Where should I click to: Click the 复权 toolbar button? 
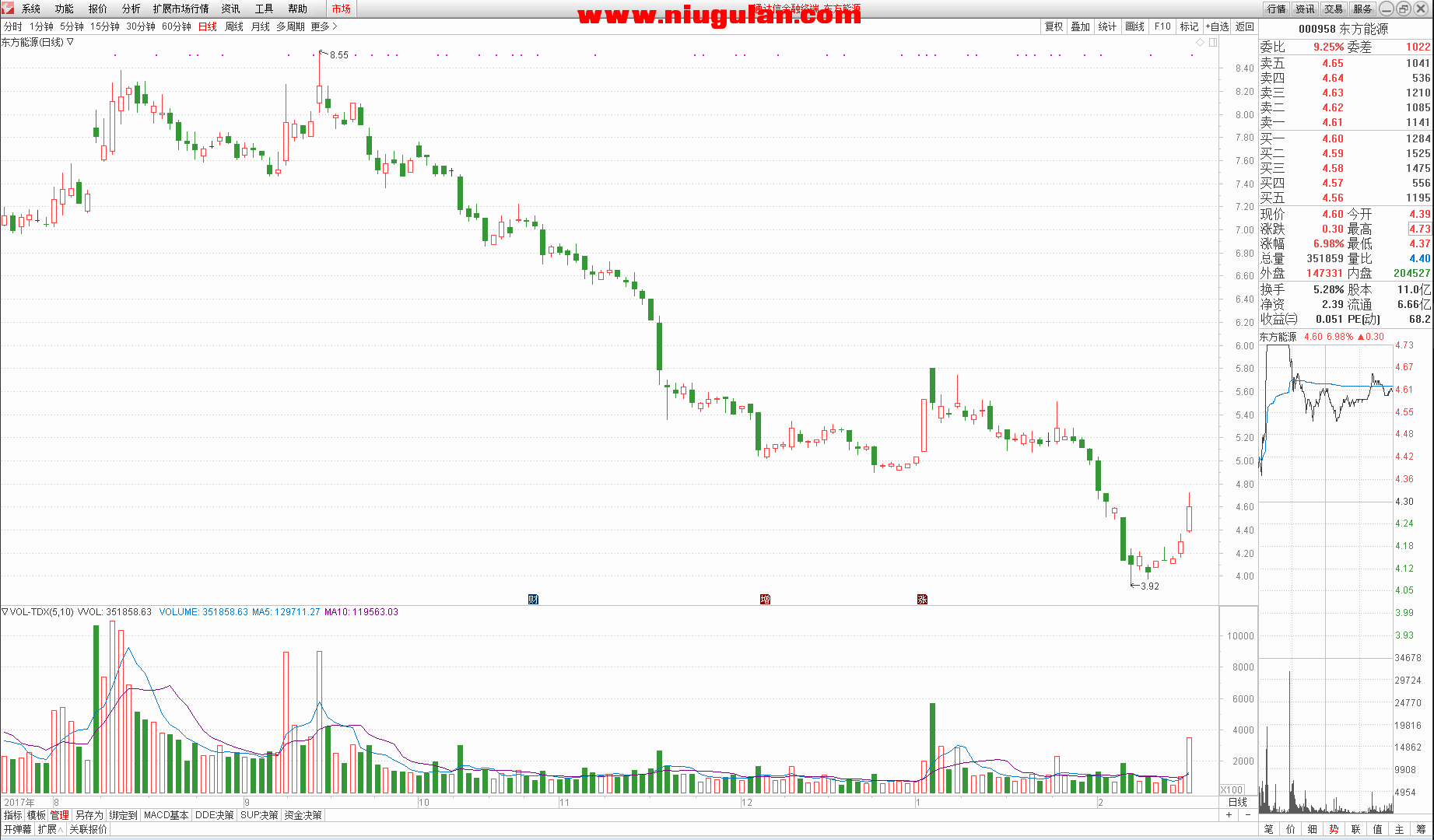[1054, 26]
